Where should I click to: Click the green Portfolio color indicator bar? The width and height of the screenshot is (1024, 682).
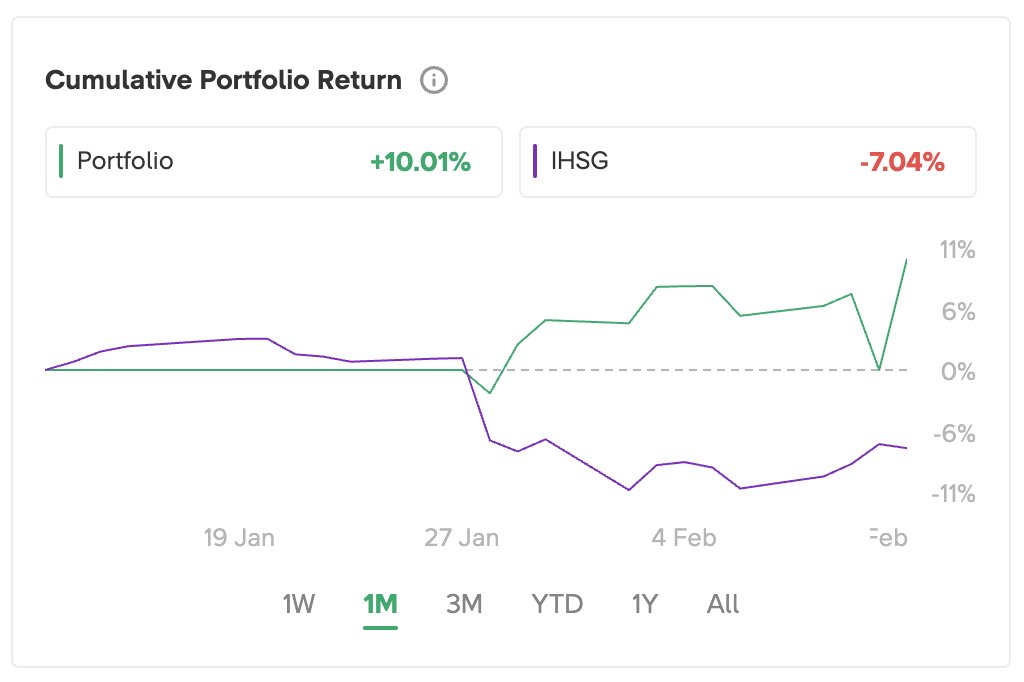[61, 161]
